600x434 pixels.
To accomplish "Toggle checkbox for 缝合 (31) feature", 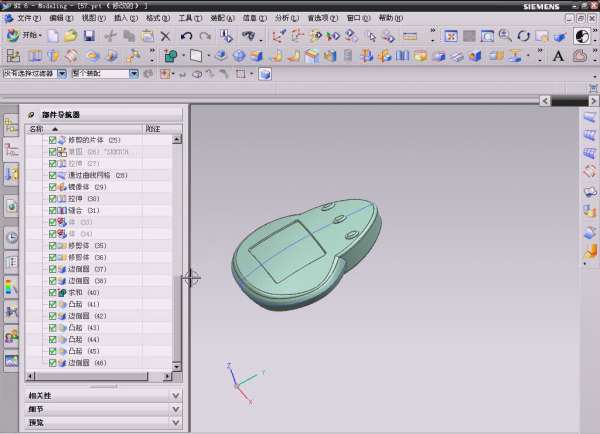I will (53, 211).
